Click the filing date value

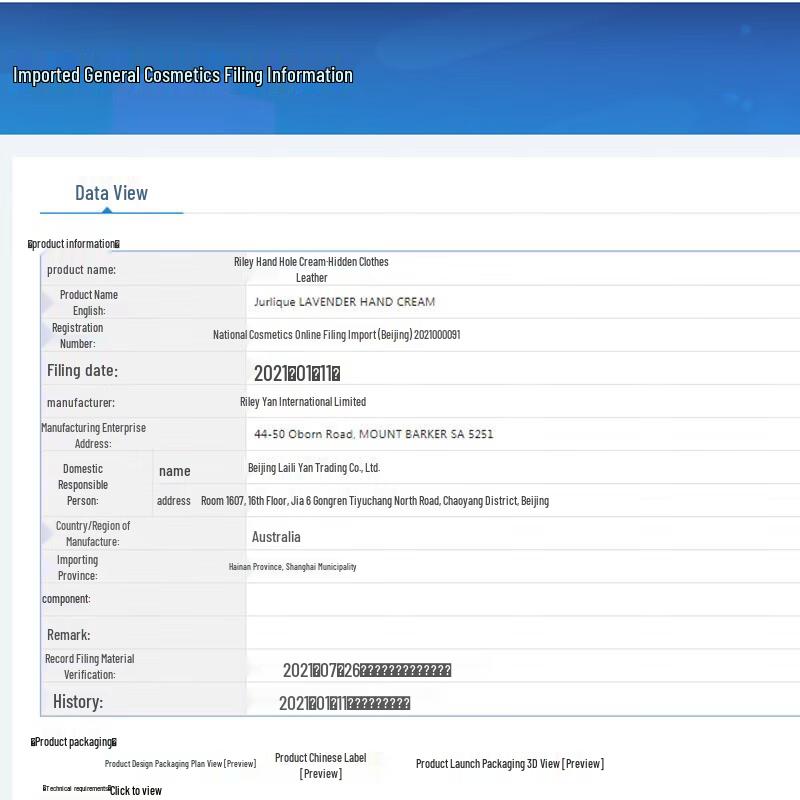297,374
